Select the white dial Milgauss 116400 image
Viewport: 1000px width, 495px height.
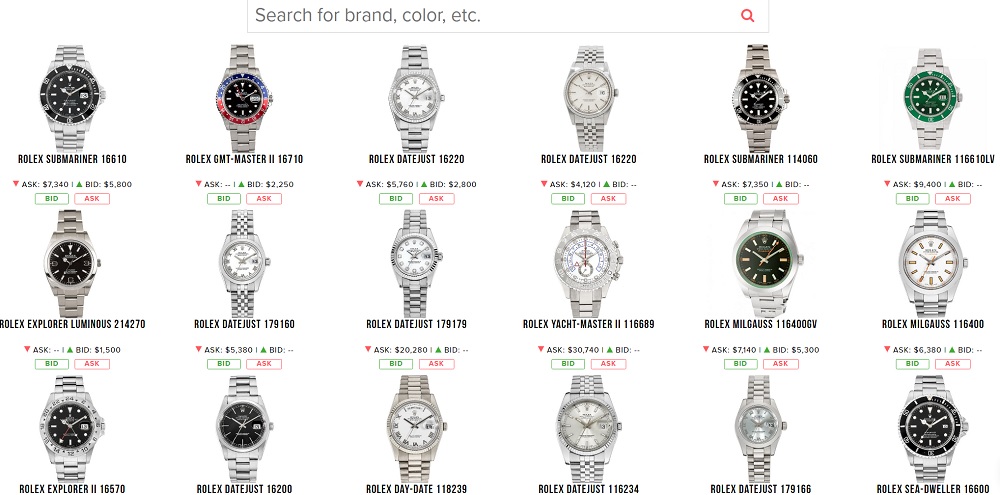(x=933, y=263)
